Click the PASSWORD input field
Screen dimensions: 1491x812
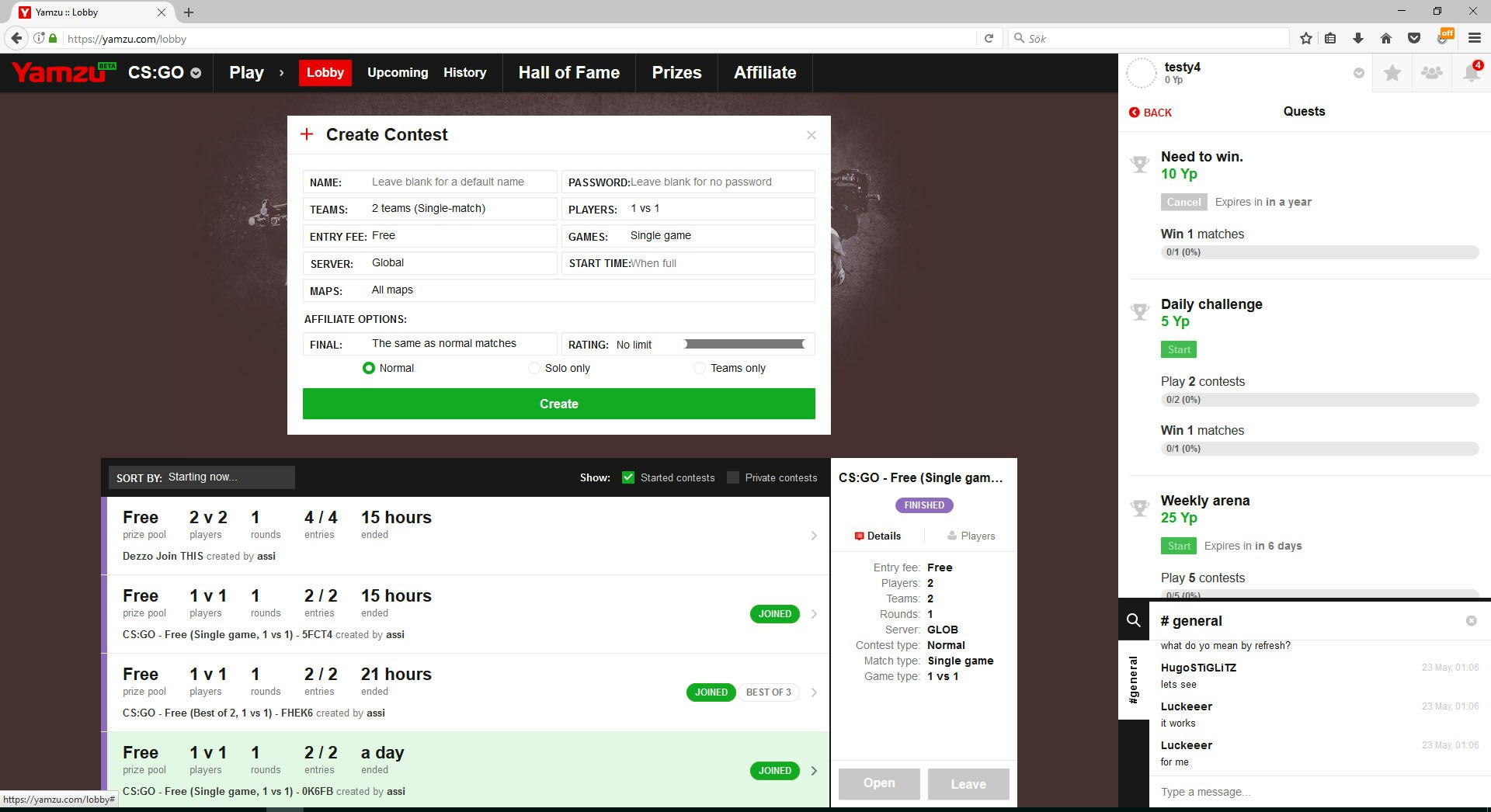point(688,182)
